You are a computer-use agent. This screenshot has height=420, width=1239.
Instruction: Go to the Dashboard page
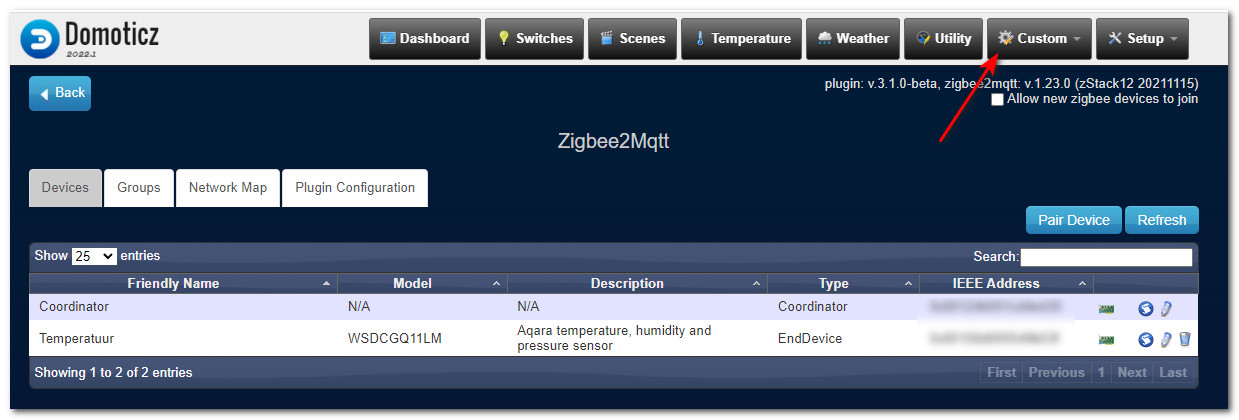click(425, 38)
